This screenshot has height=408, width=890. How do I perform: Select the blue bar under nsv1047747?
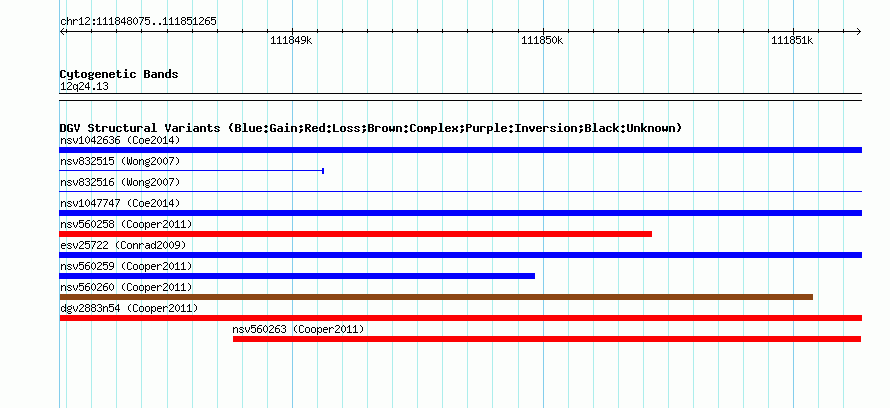[x=460, y=213]
